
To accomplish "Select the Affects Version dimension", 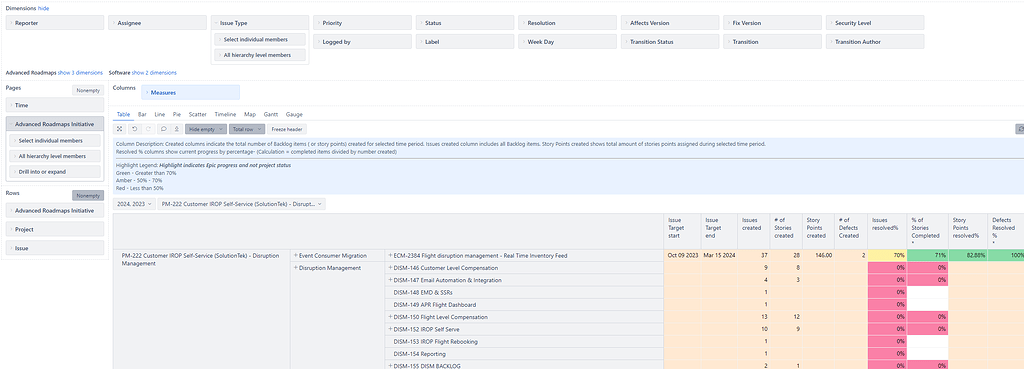I will click(670, 23).
